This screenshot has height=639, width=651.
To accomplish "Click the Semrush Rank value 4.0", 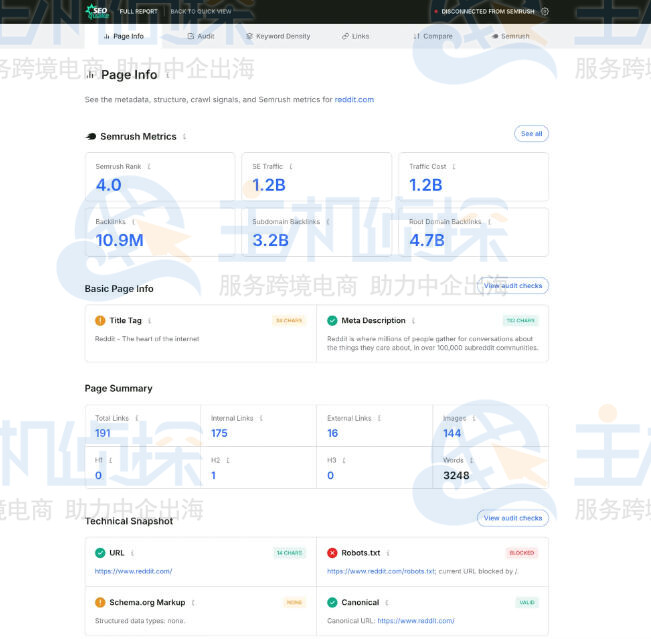I will (109, 185).
